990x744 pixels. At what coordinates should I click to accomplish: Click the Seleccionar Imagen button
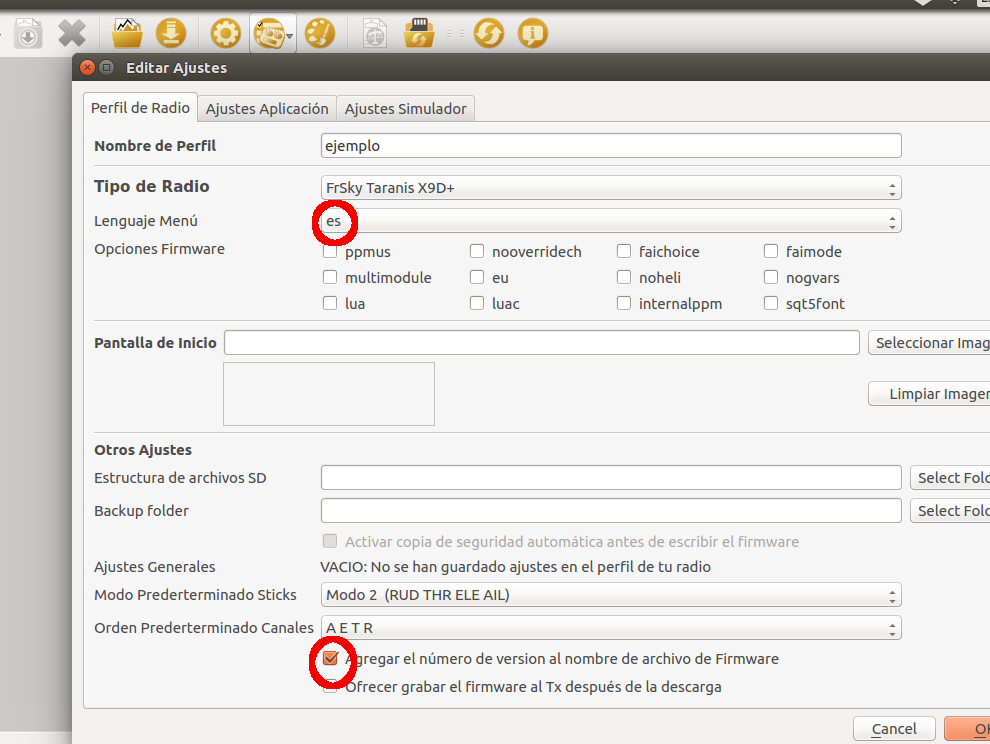point(929,342)
